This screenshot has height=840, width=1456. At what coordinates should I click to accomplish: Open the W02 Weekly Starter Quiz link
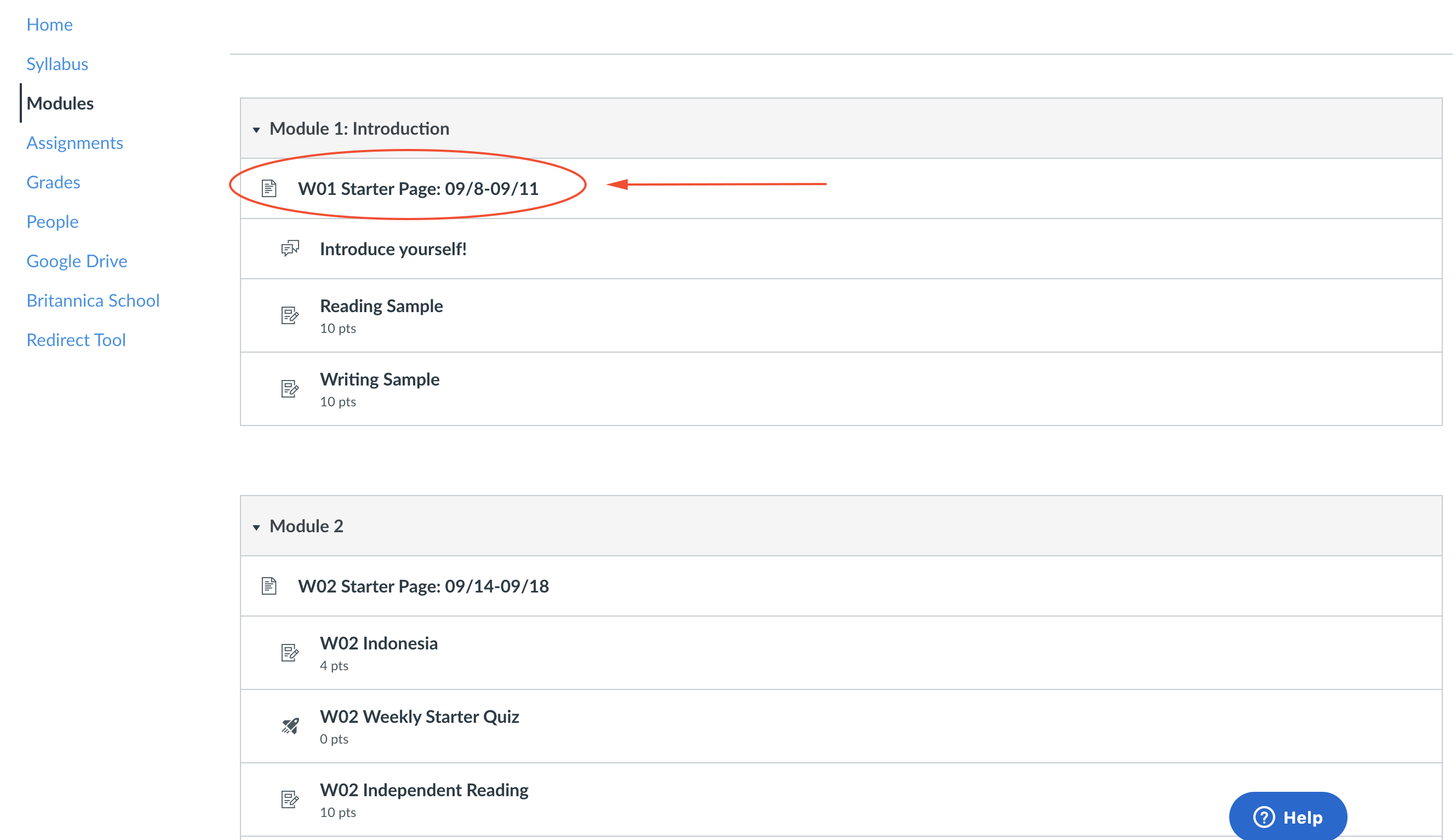[x=420, y=717]
